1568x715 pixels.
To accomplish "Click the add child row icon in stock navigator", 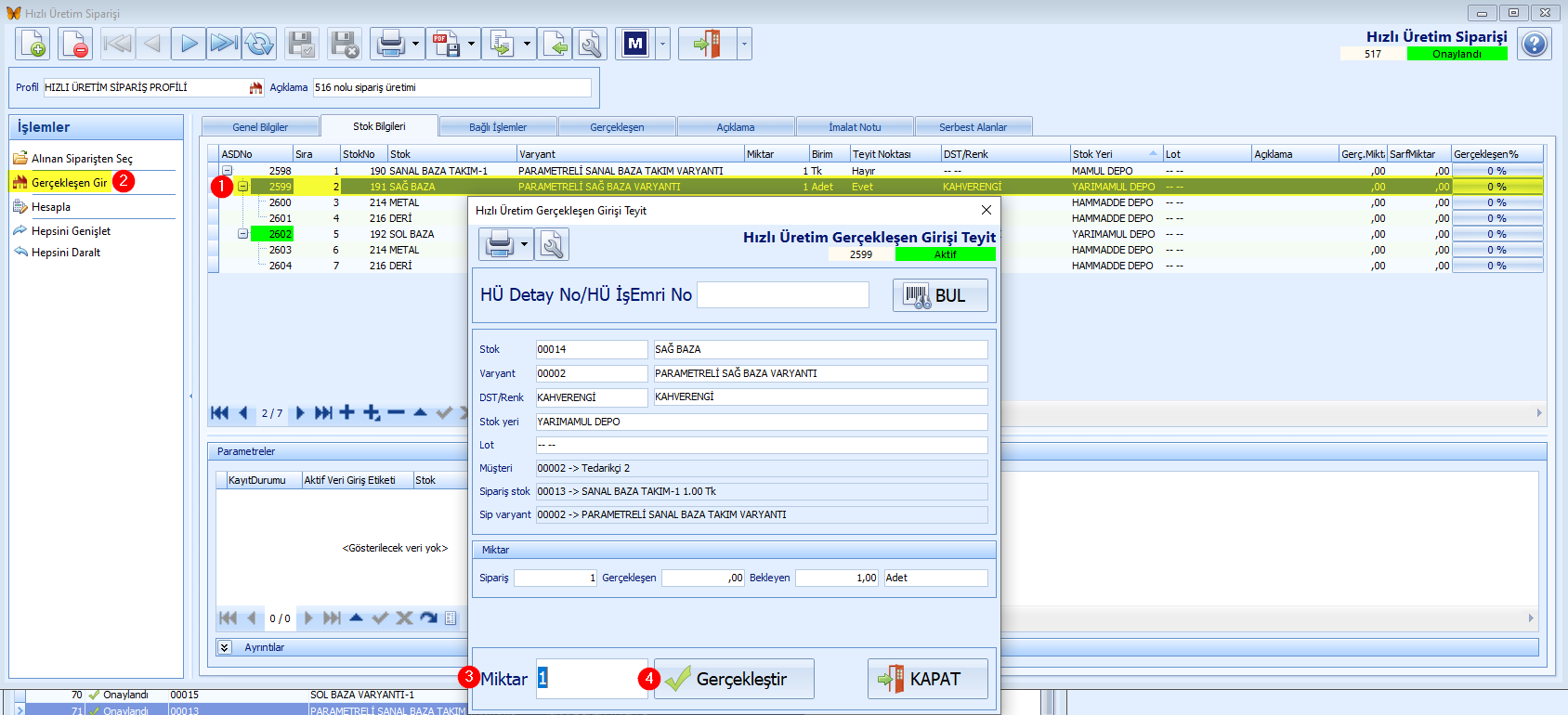I will pos(372,413).
